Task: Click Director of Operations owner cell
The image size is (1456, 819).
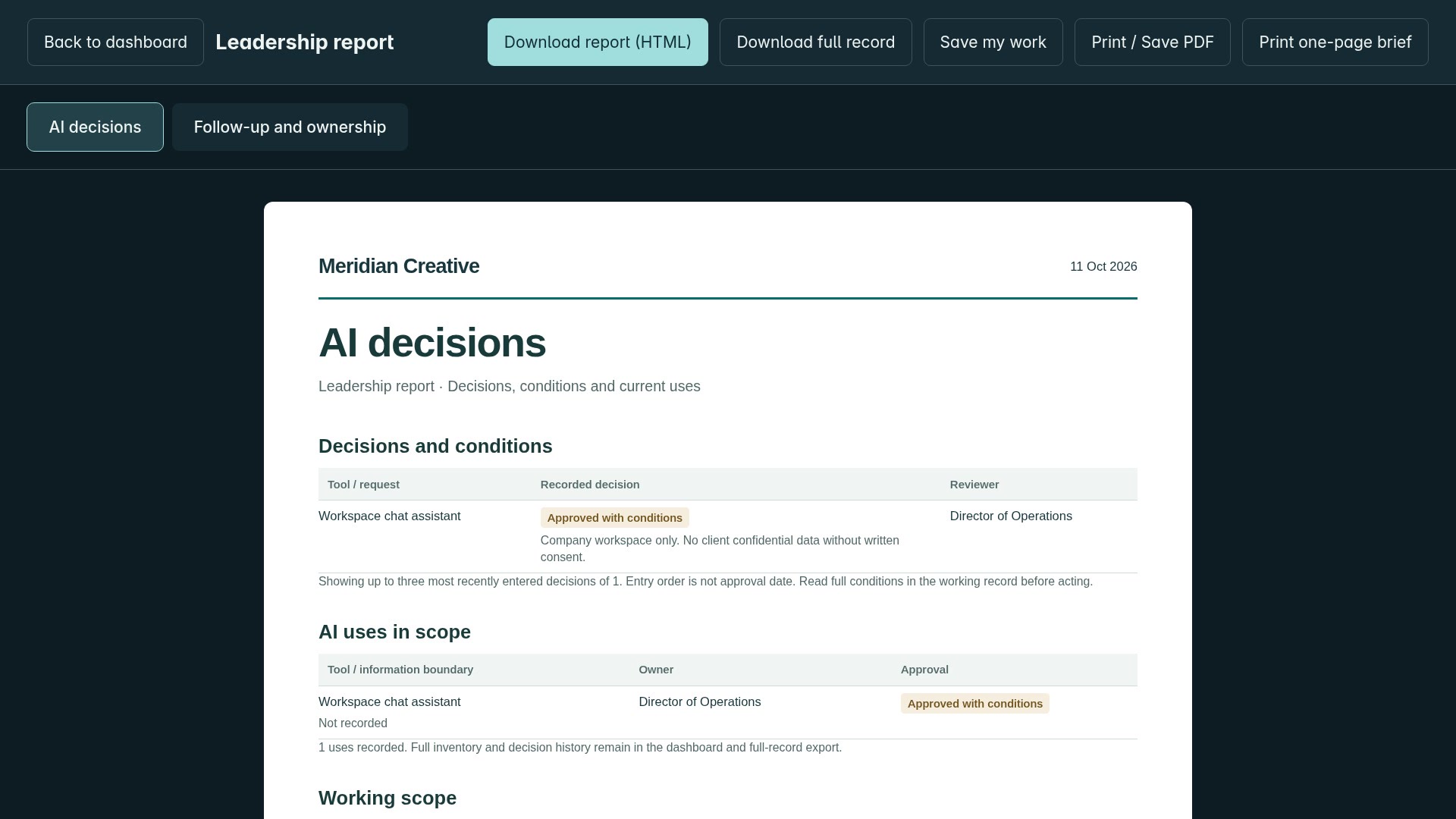Action: tap(700, 701)
